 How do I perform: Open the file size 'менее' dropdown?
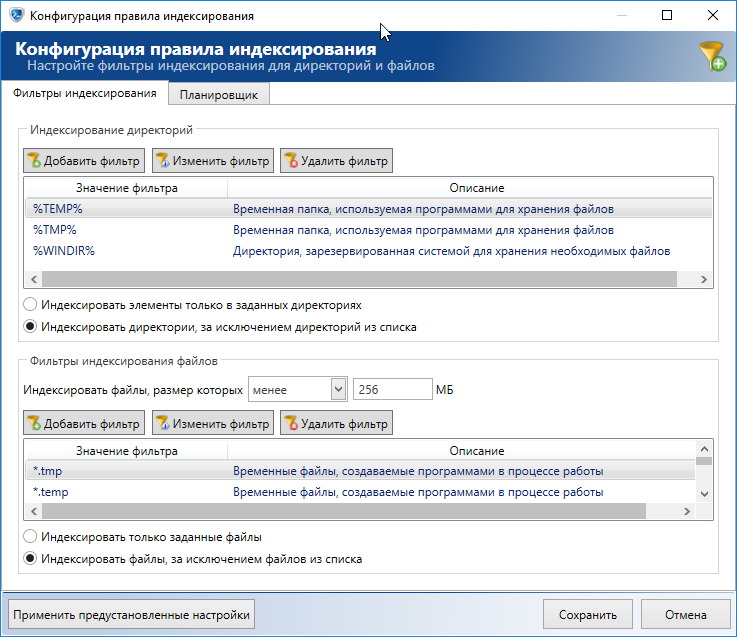click(337, 388)
